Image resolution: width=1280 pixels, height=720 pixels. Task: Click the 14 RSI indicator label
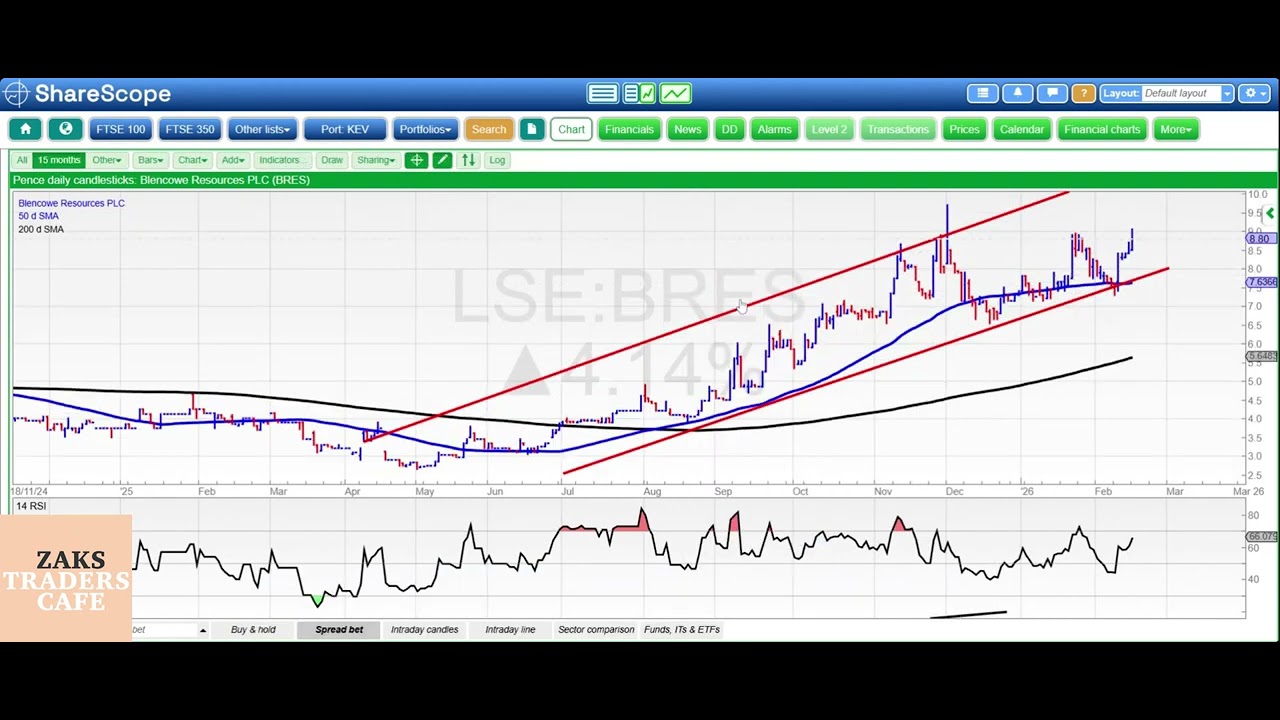[31, 506]
